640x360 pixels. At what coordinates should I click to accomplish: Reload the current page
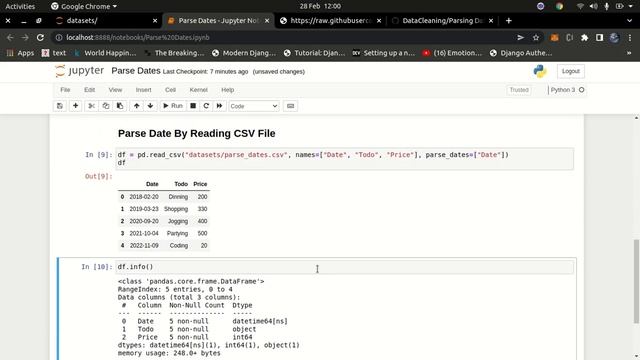pos(40,38)
